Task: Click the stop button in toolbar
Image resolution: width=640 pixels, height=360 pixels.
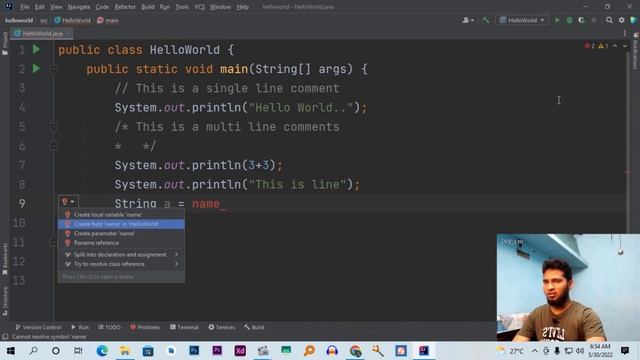Action: pos(594,20)
